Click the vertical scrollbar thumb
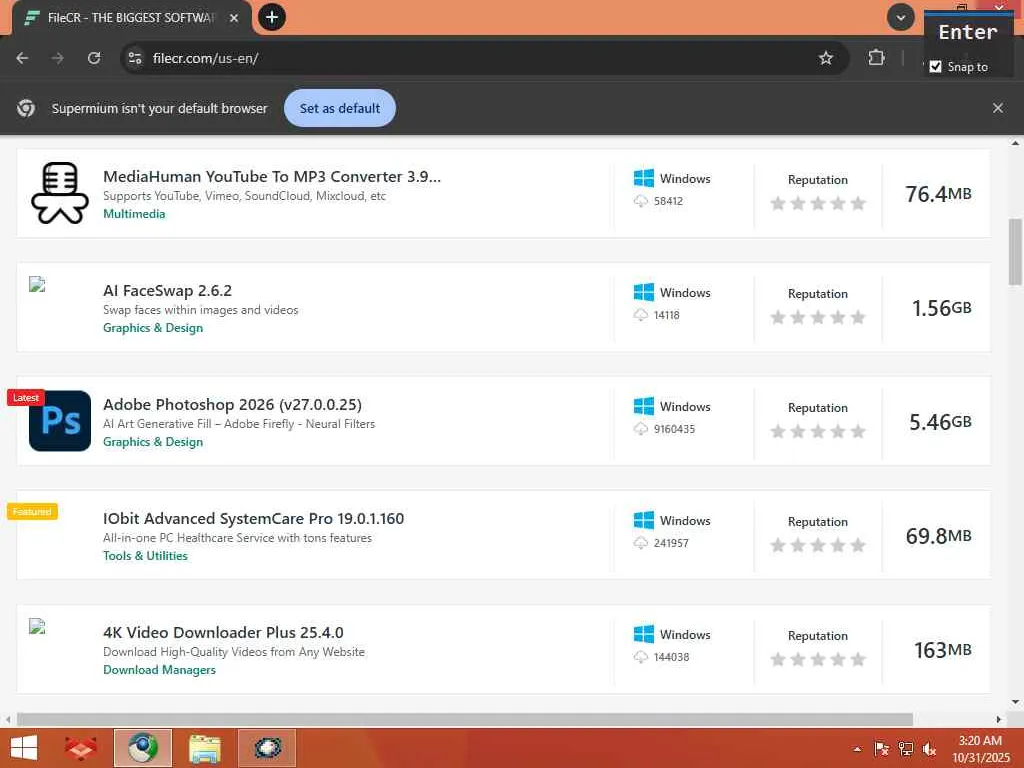1024x768 pixels. click(1015, 252)
